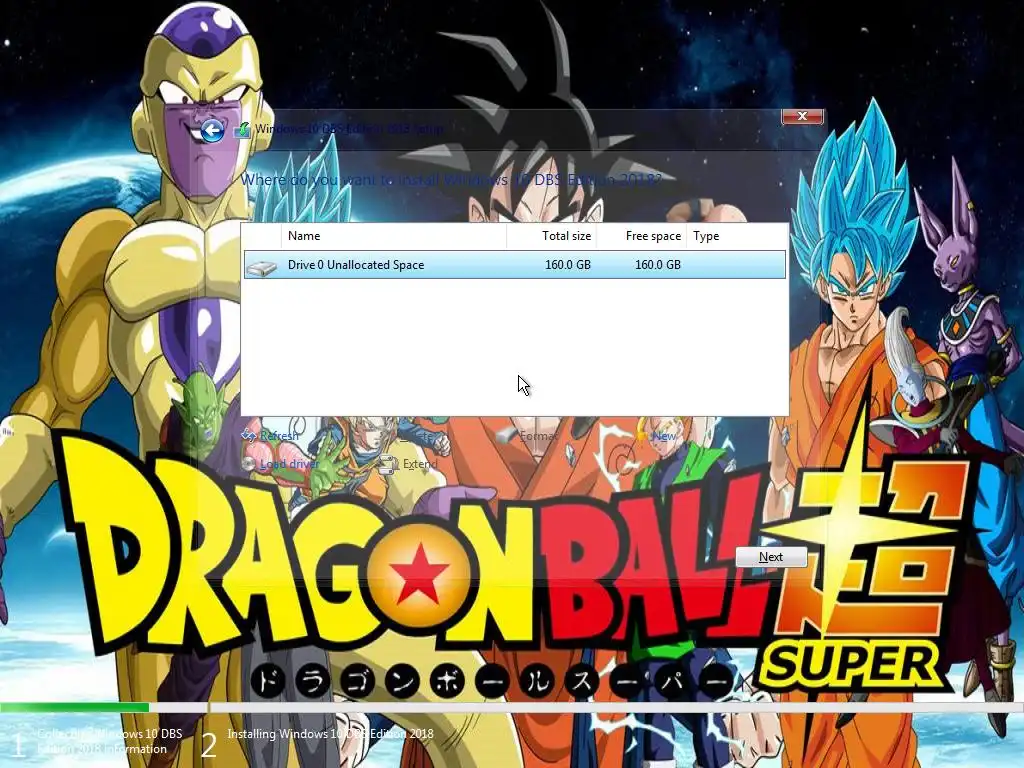The image size is (1024, 768).
Task: Close the setup window with red X
Action: click(x=803, y=116)
